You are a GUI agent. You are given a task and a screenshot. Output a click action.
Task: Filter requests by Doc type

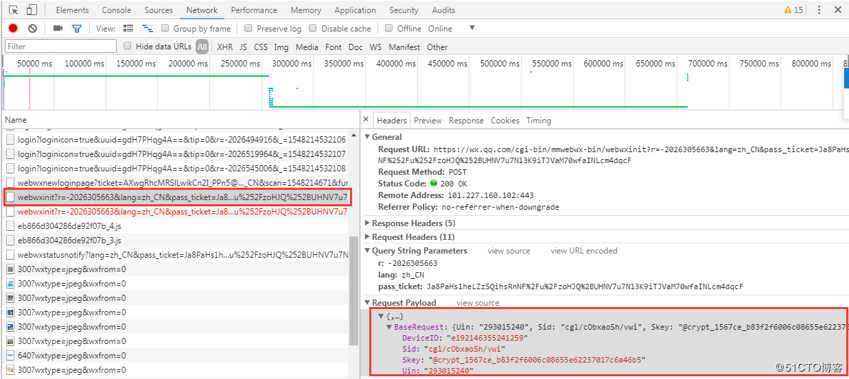pos(355,47)
